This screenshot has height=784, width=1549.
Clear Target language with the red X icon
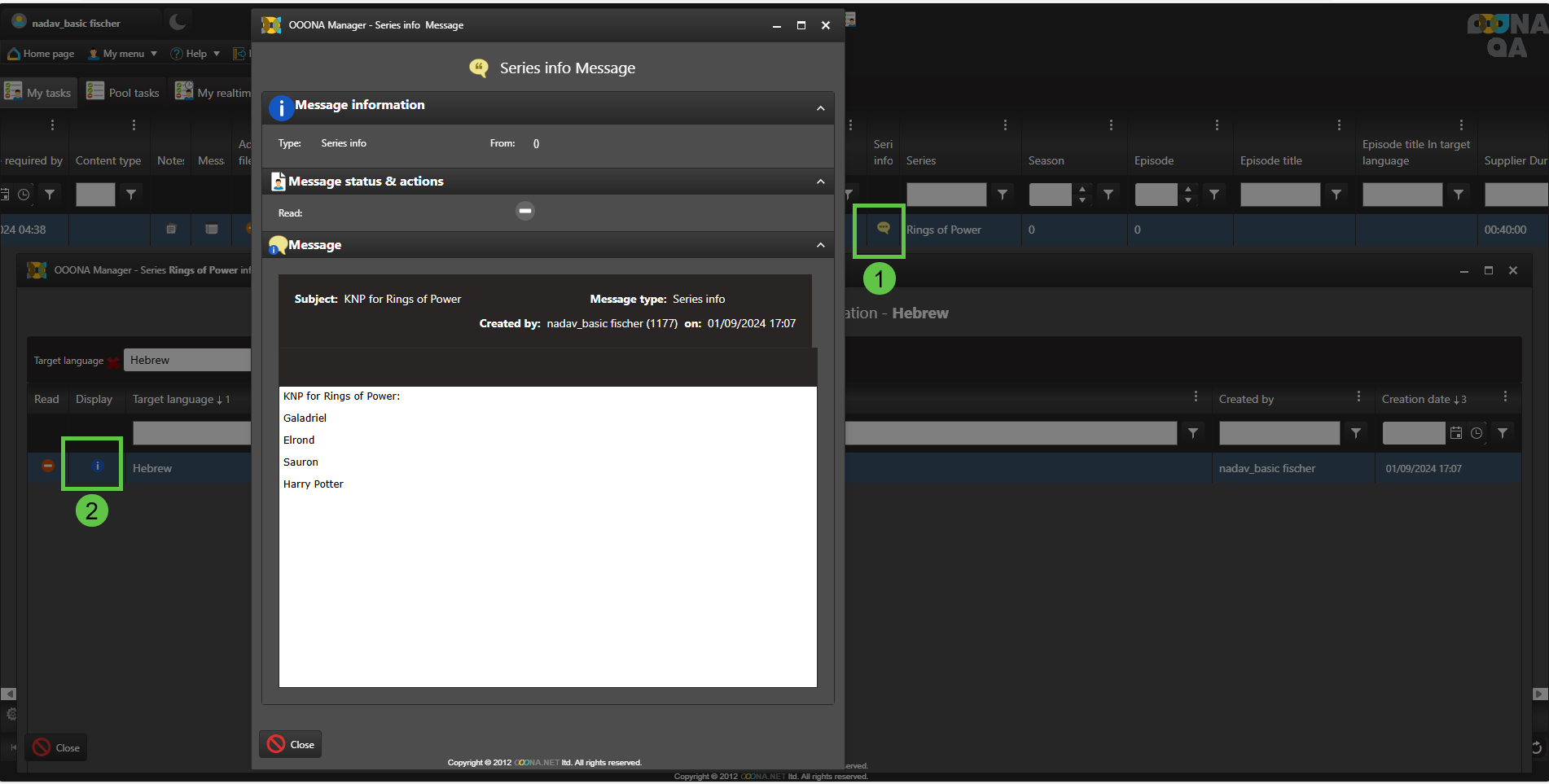pyautogui.click(x=113, y=361)
